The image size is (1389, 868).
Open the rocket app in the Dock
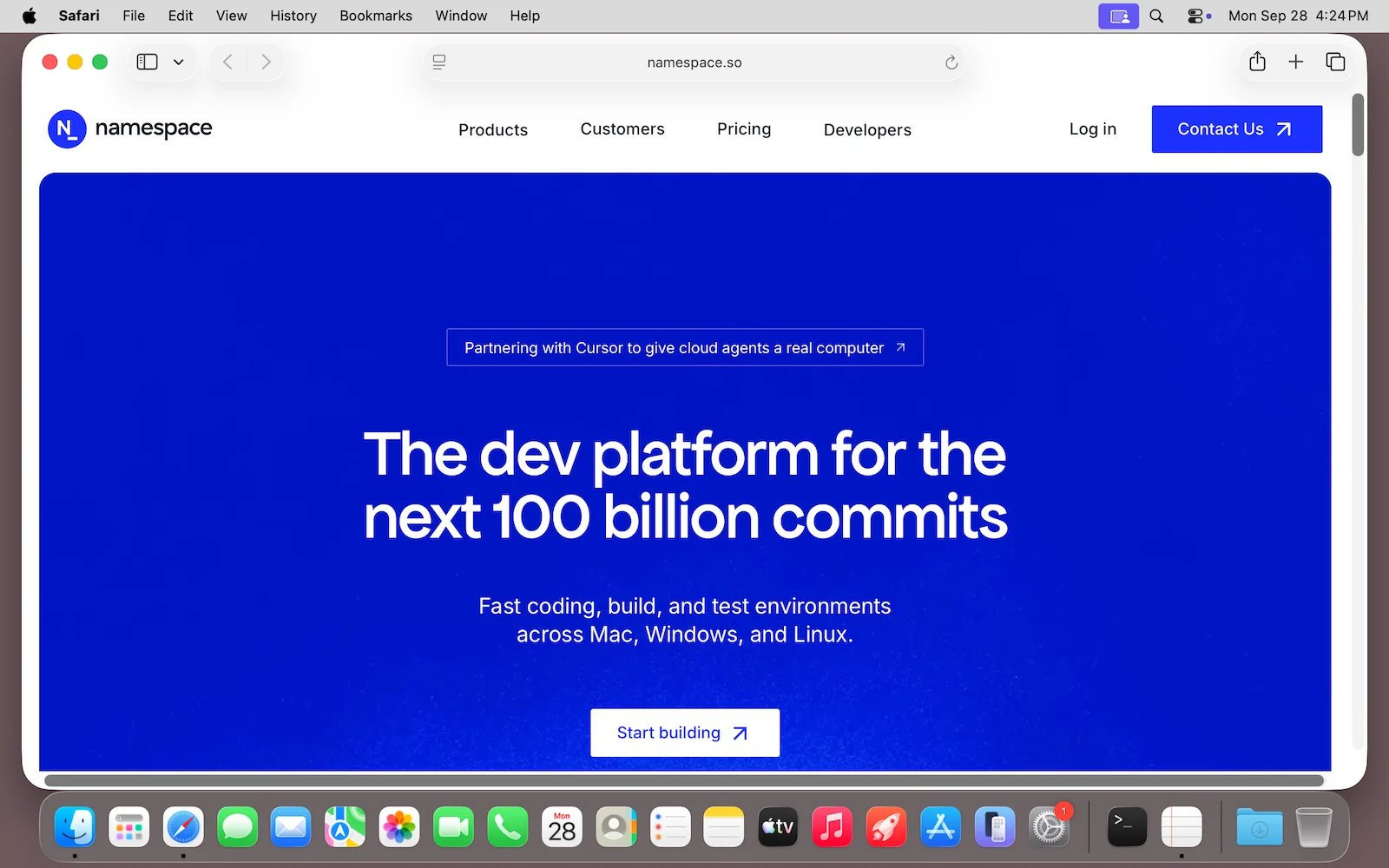coord(886,827)
